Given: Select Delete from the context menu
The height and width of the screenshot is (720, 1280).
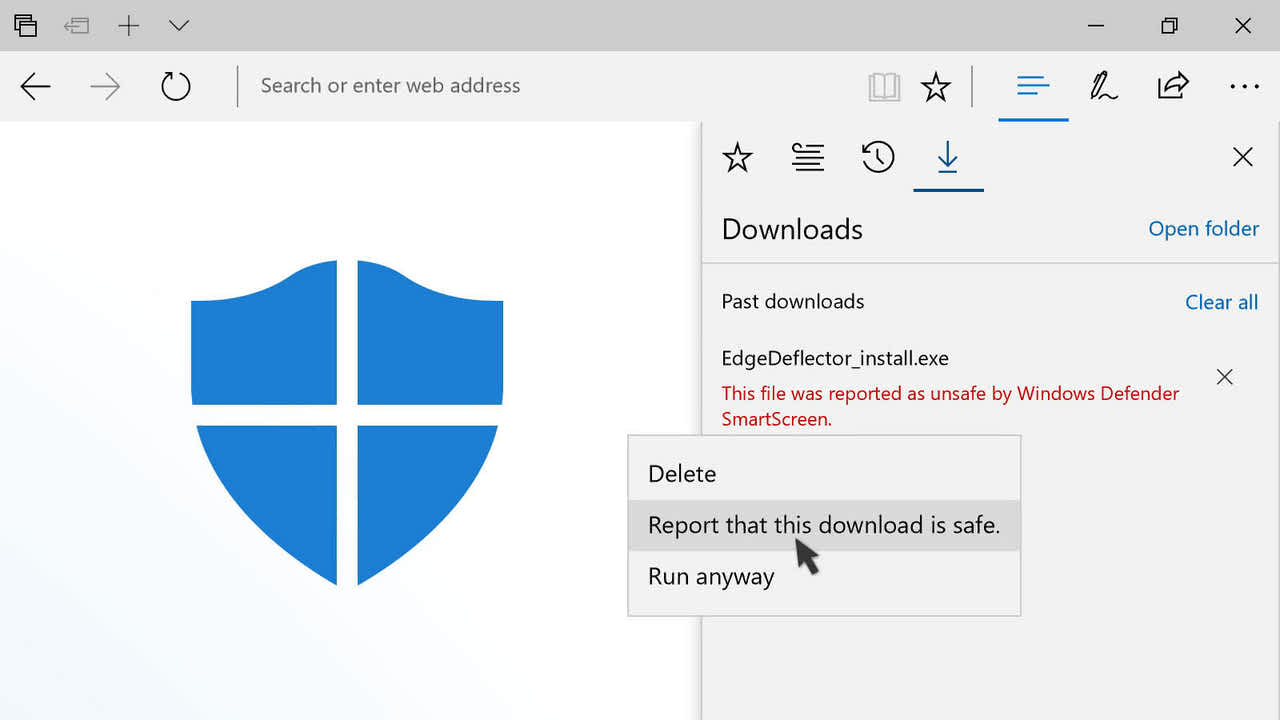Looking at the screenshot, I should pos(682,473).
